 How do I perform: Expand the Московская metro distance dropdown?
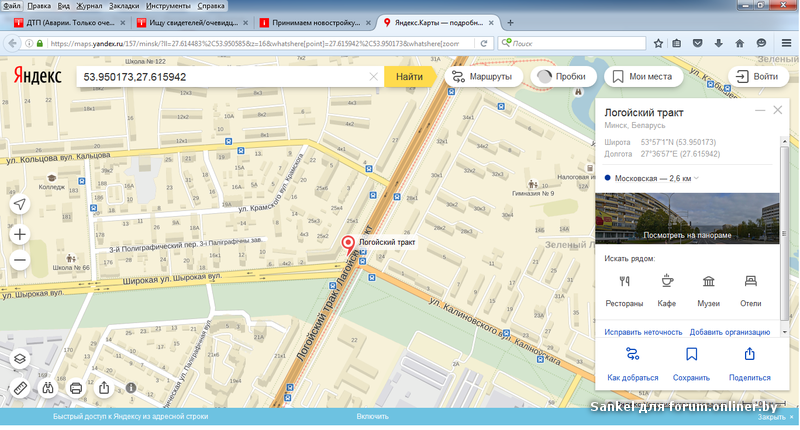[697, 178]
